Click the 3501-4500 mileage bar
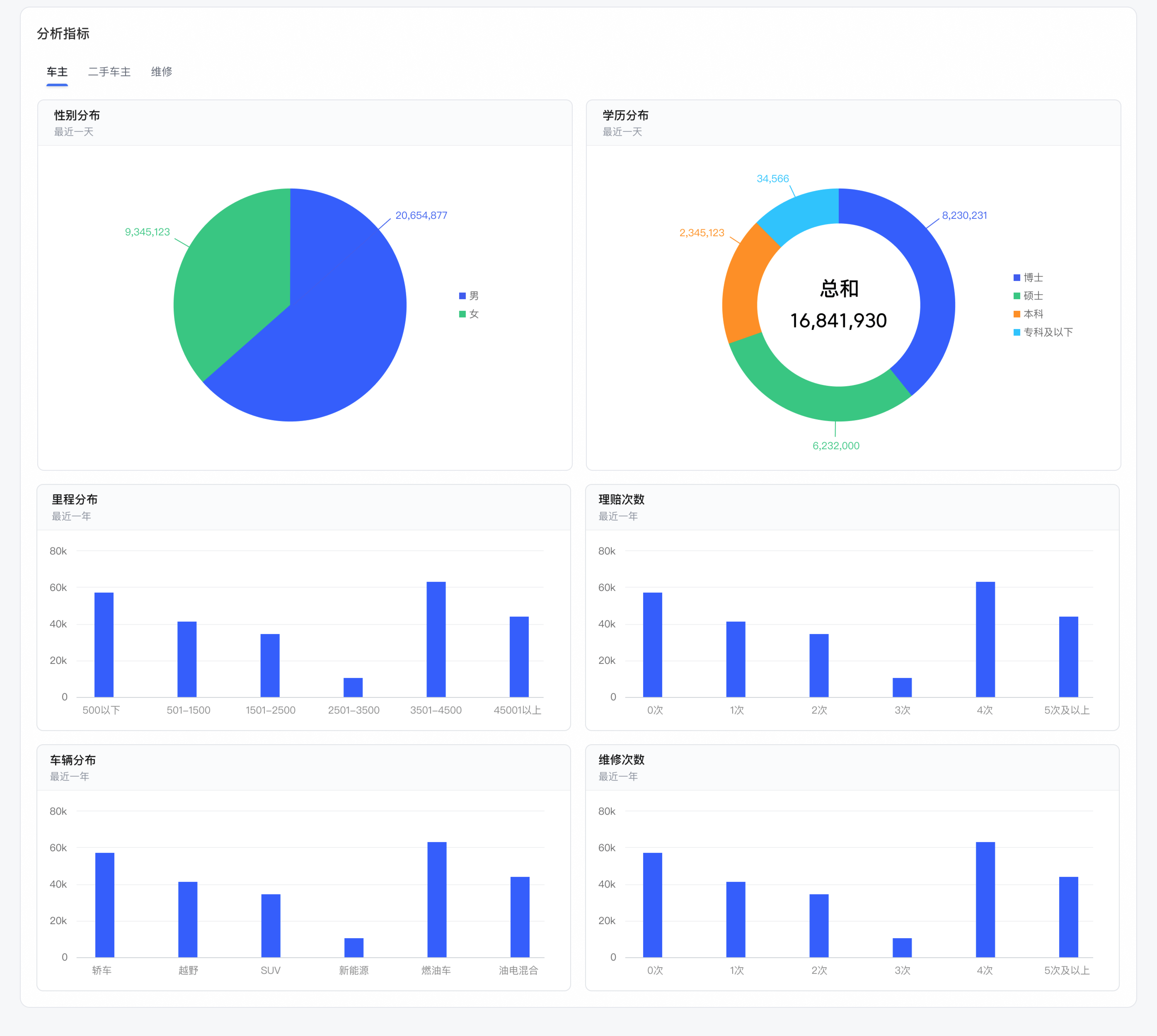 click(436, 639)
